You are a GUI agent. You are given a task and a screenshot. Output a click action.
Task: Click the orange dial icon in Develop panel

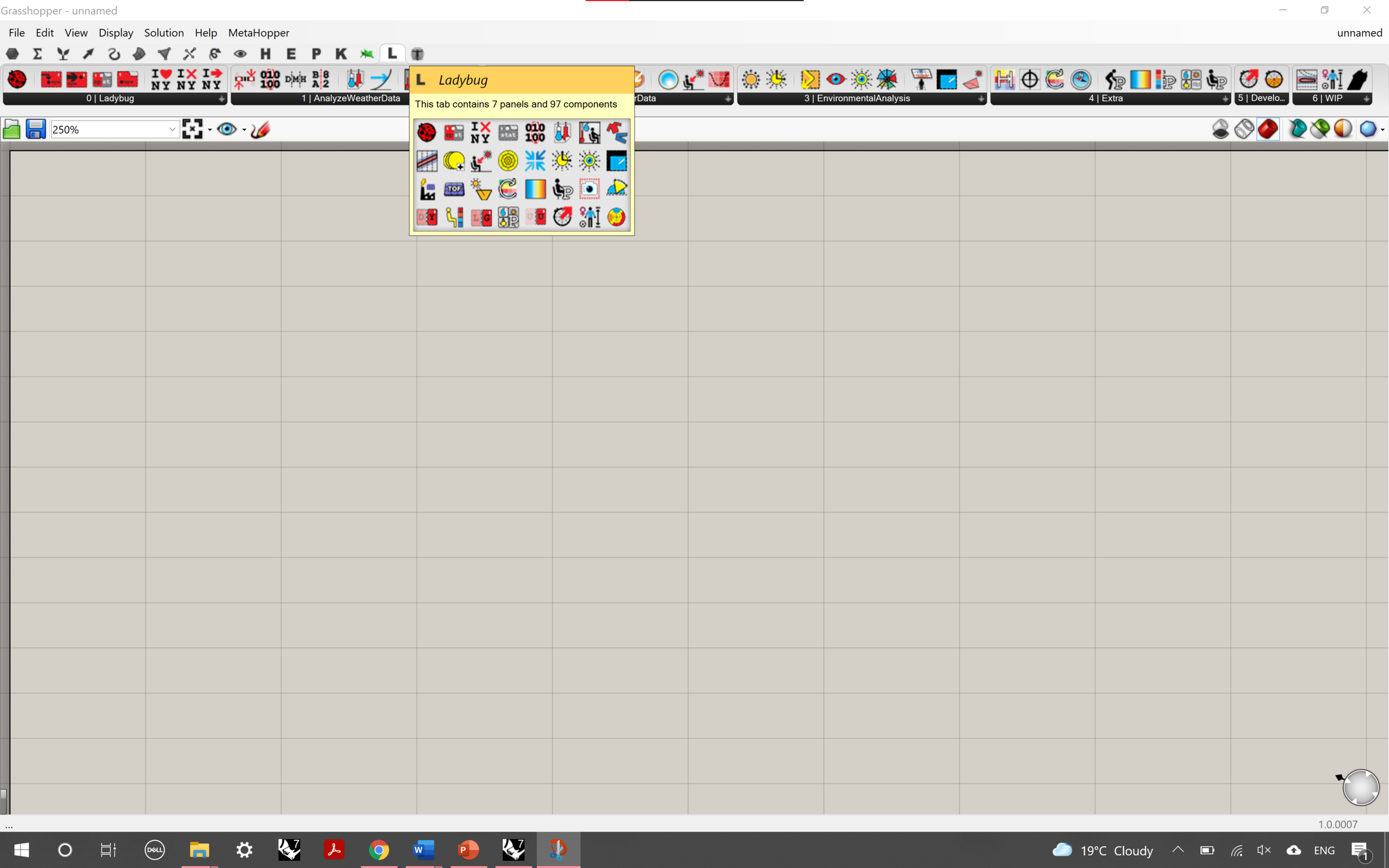pos(1273,79)
